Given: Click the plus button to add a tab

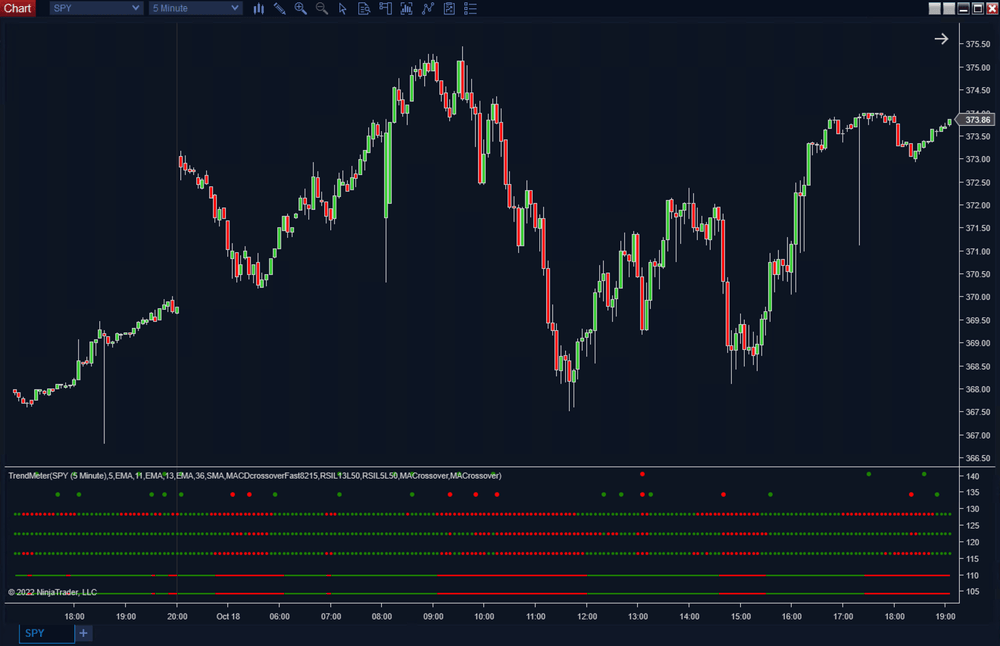Looking at the screenshot, I should (x=83, y=633).
